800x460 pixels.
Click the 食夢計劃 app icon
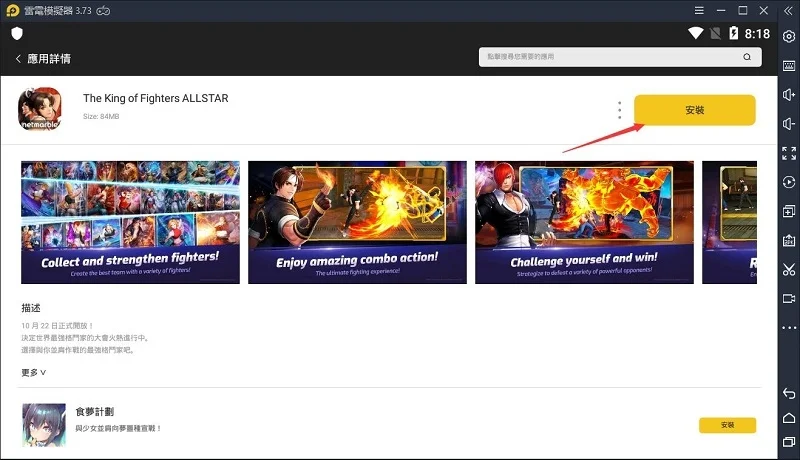click(44, 425)
